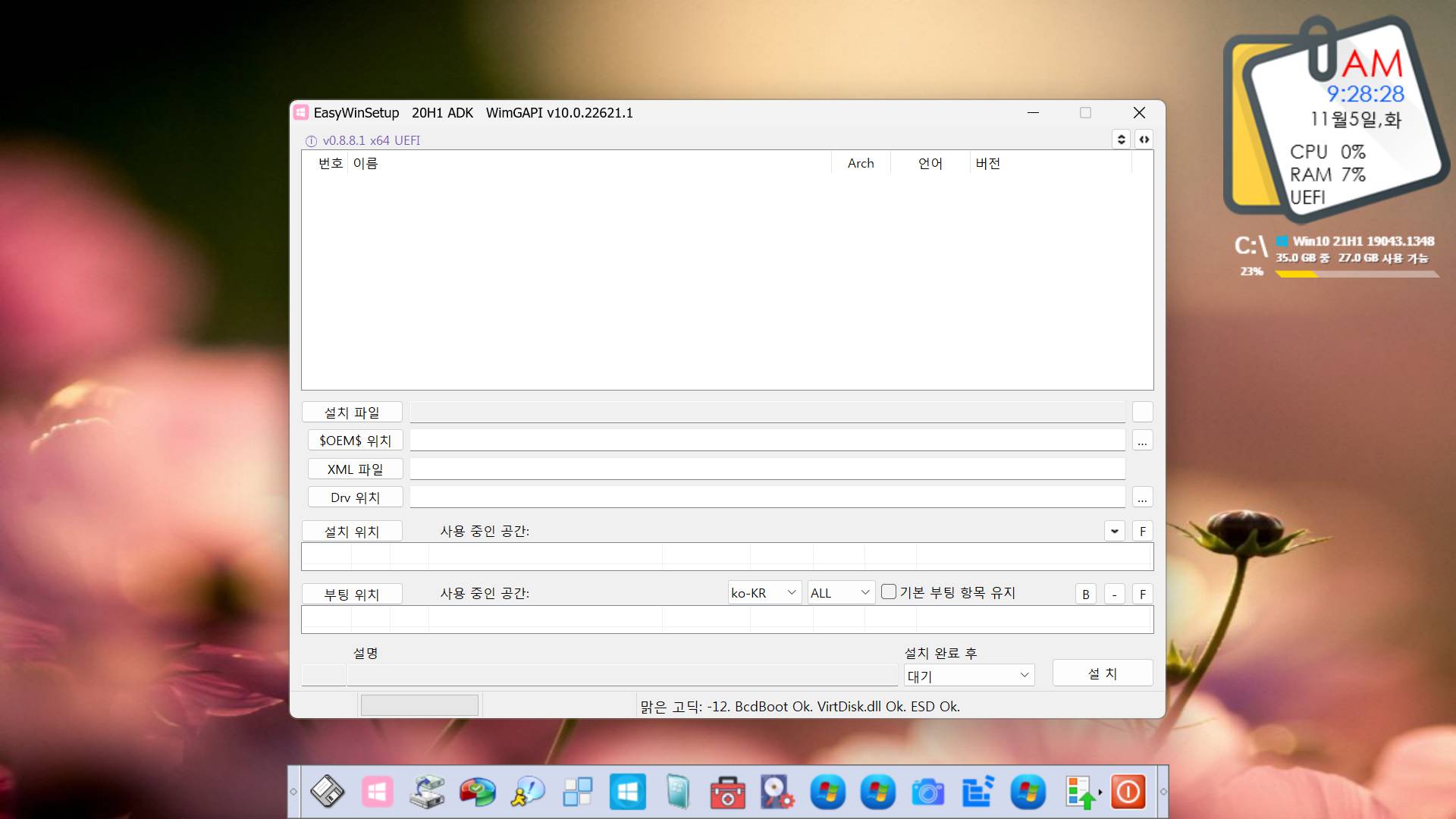
Task: Click the F button on the 설치 위치 row
Action: tap(1142, 531)
